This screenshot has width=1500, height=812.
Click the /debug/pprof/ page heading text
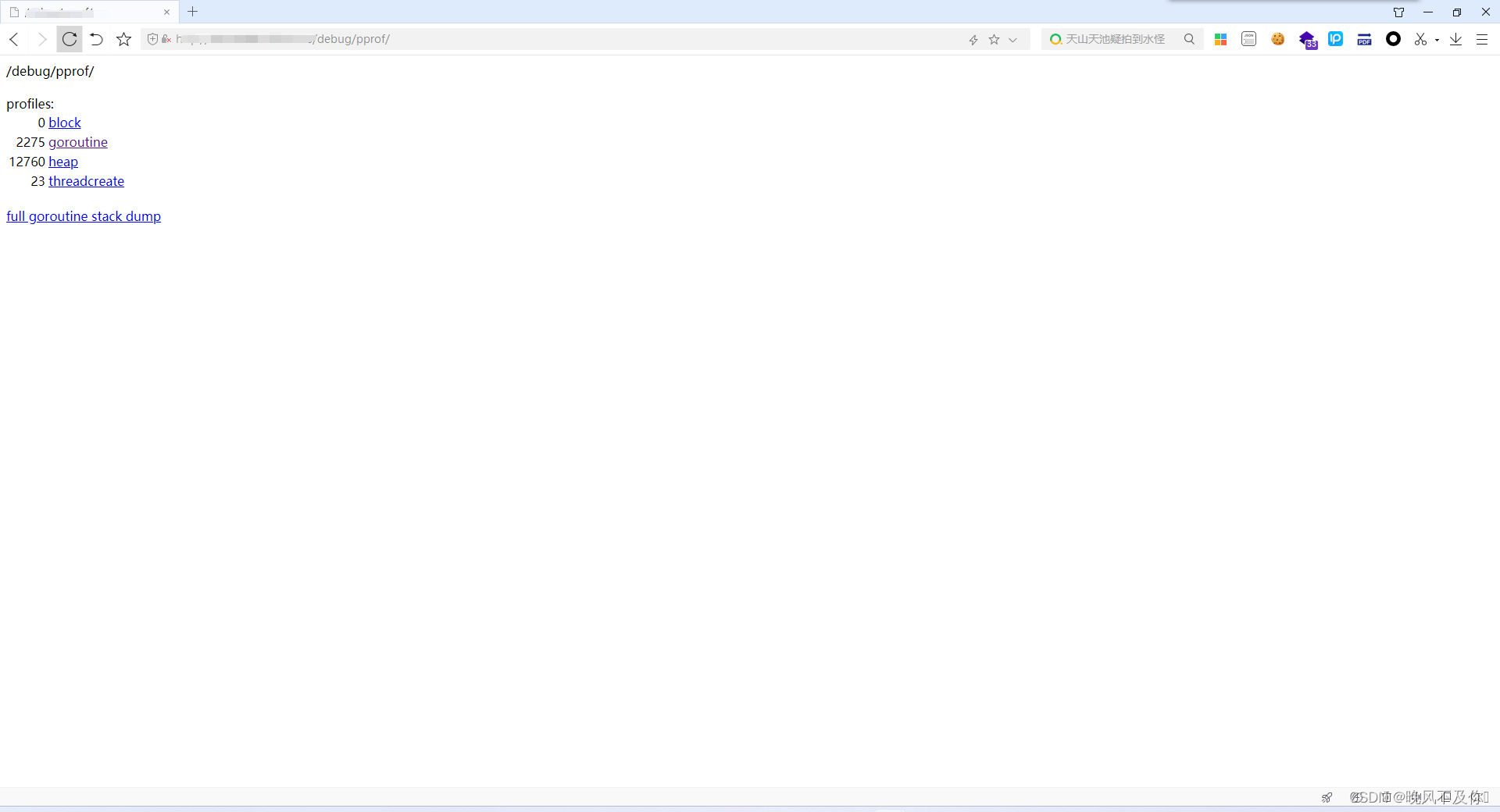pyautogui.click(x=50, y=71)
